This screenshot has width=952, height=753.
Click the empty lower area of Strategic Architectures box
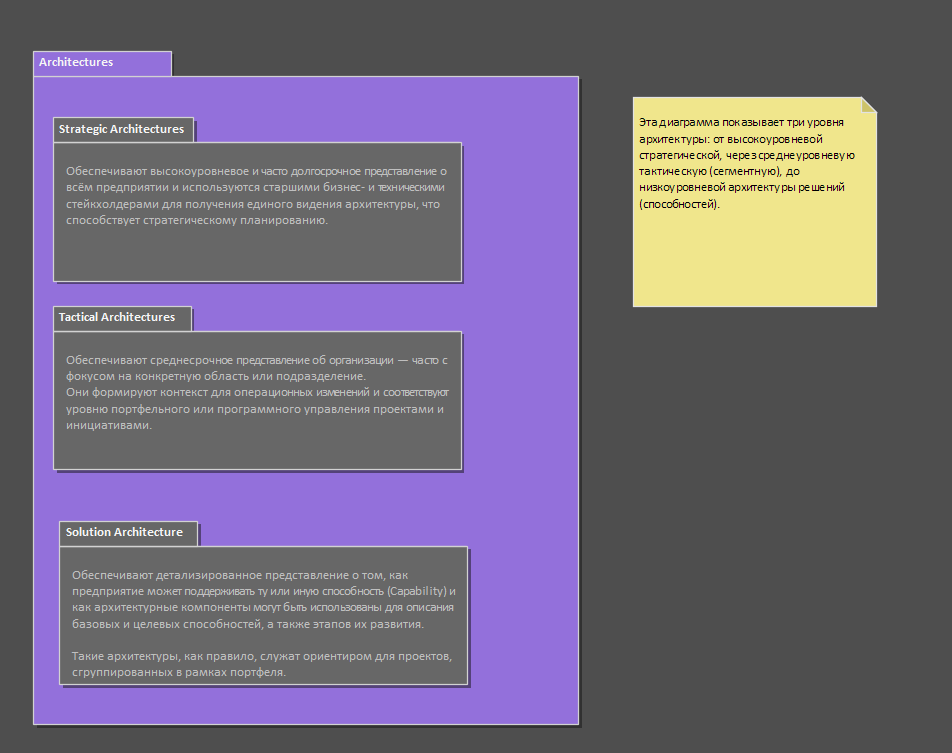[x=257, y=256]
